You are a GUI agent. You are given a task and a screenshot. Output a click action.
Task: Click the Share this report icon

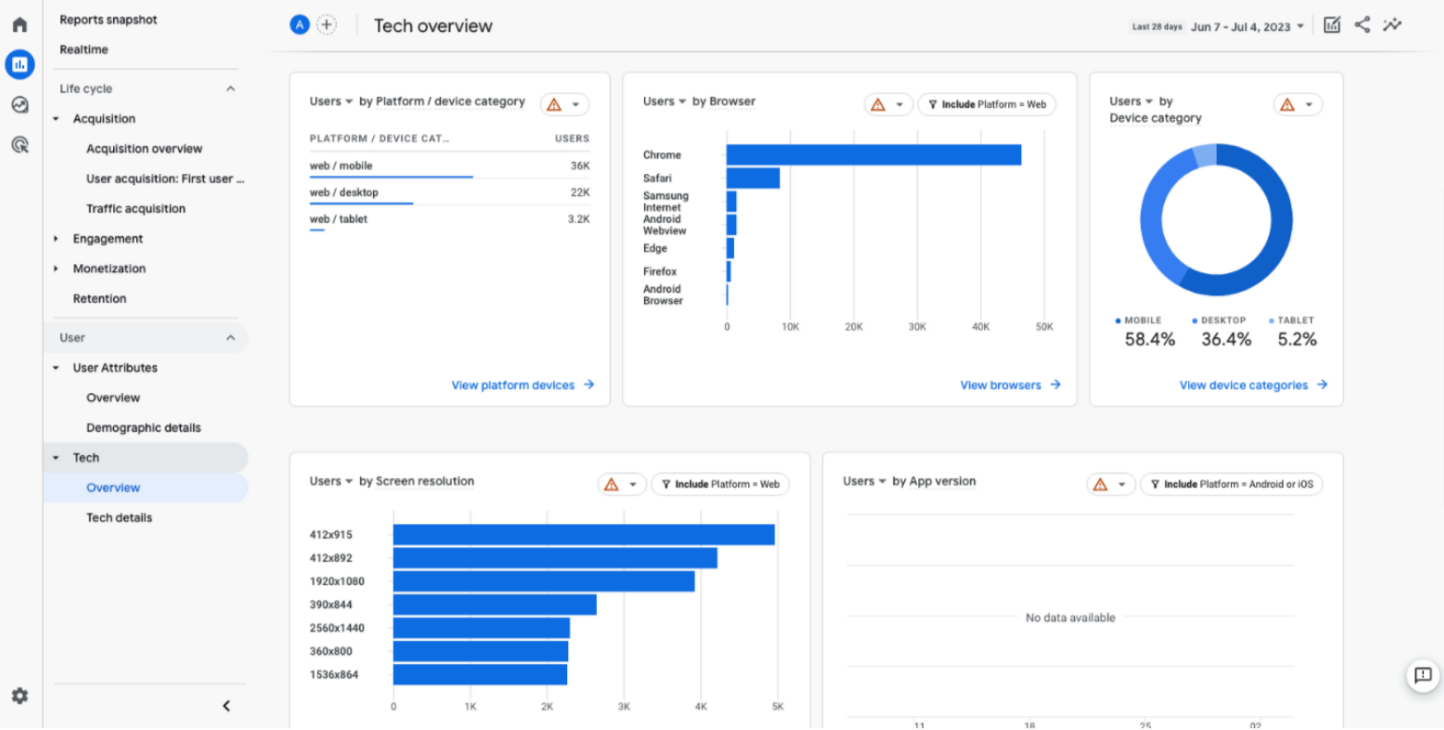coord(1362,26)
